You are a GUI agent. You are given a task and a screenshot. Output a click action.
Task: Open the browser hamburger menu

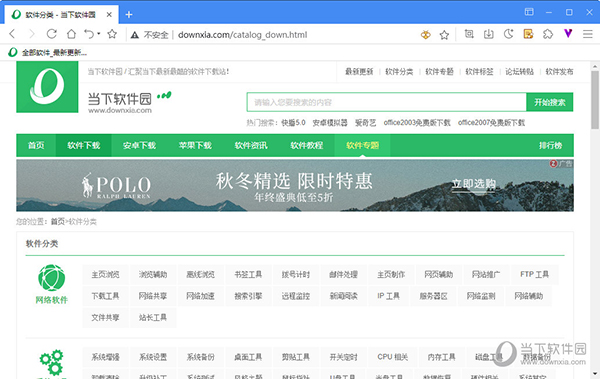588,34
